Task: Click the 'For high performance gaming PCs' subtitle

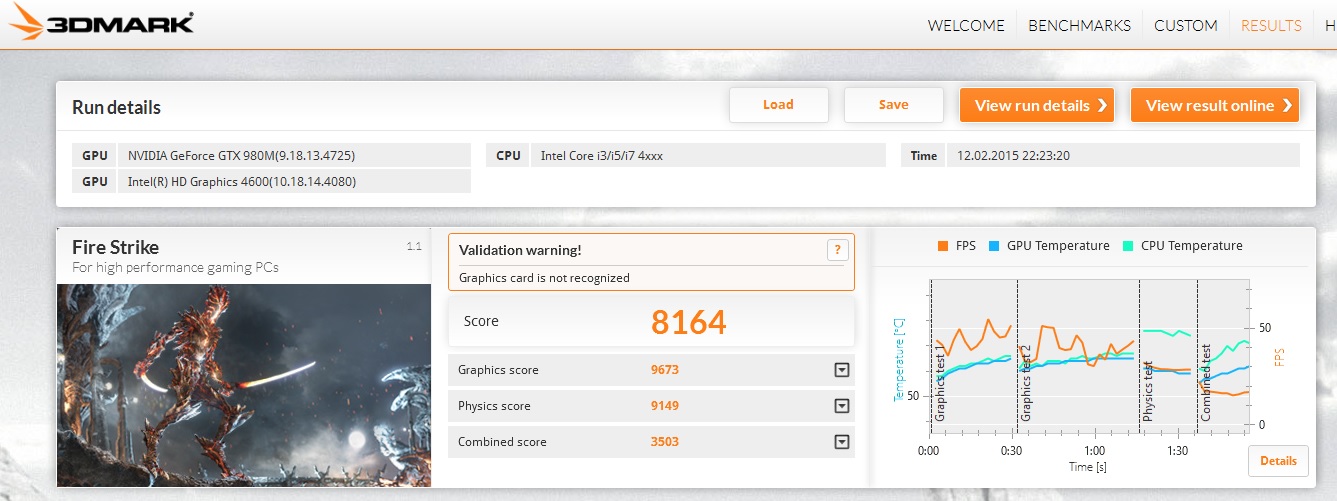Action: (175, 268)
